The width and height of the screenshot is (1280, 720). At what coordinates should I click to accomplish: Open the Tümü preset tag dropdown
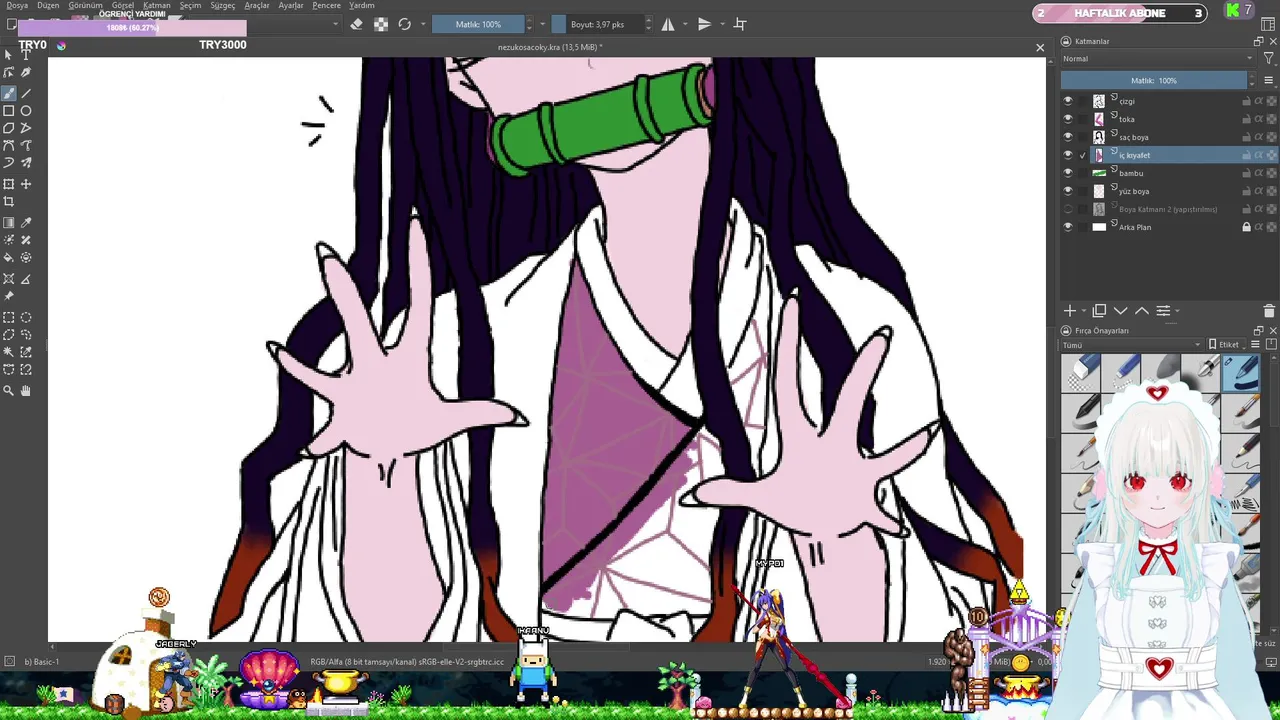click(1131, 345)
